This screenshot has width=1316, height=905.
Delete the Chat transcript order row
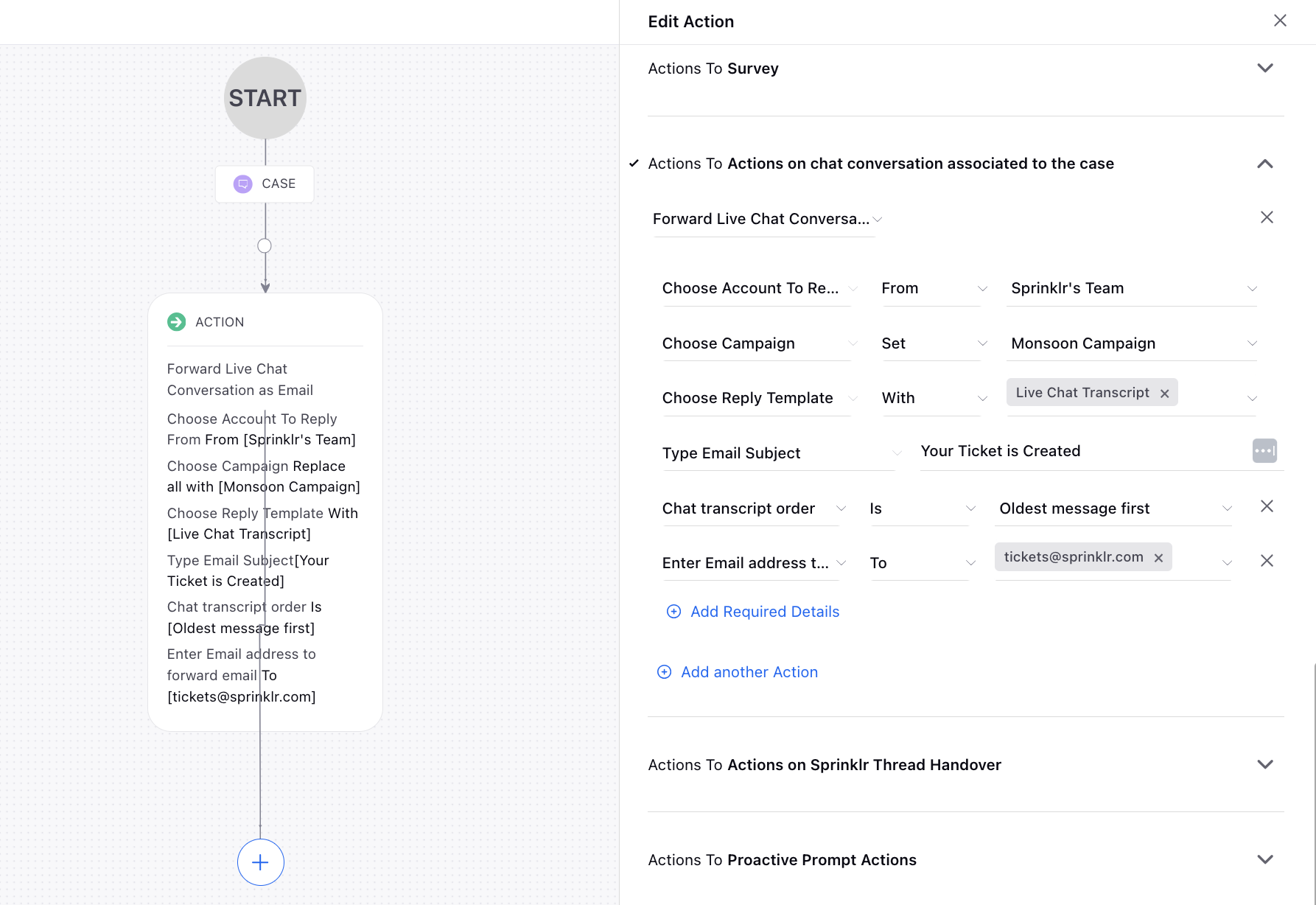[1267, 506]
